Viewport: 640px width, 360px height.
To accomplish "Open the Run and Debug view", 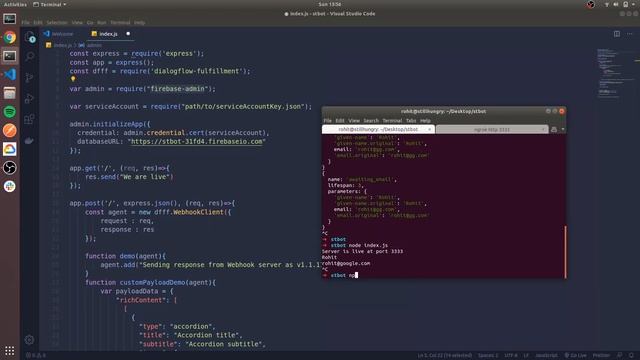I will point(30,98).
